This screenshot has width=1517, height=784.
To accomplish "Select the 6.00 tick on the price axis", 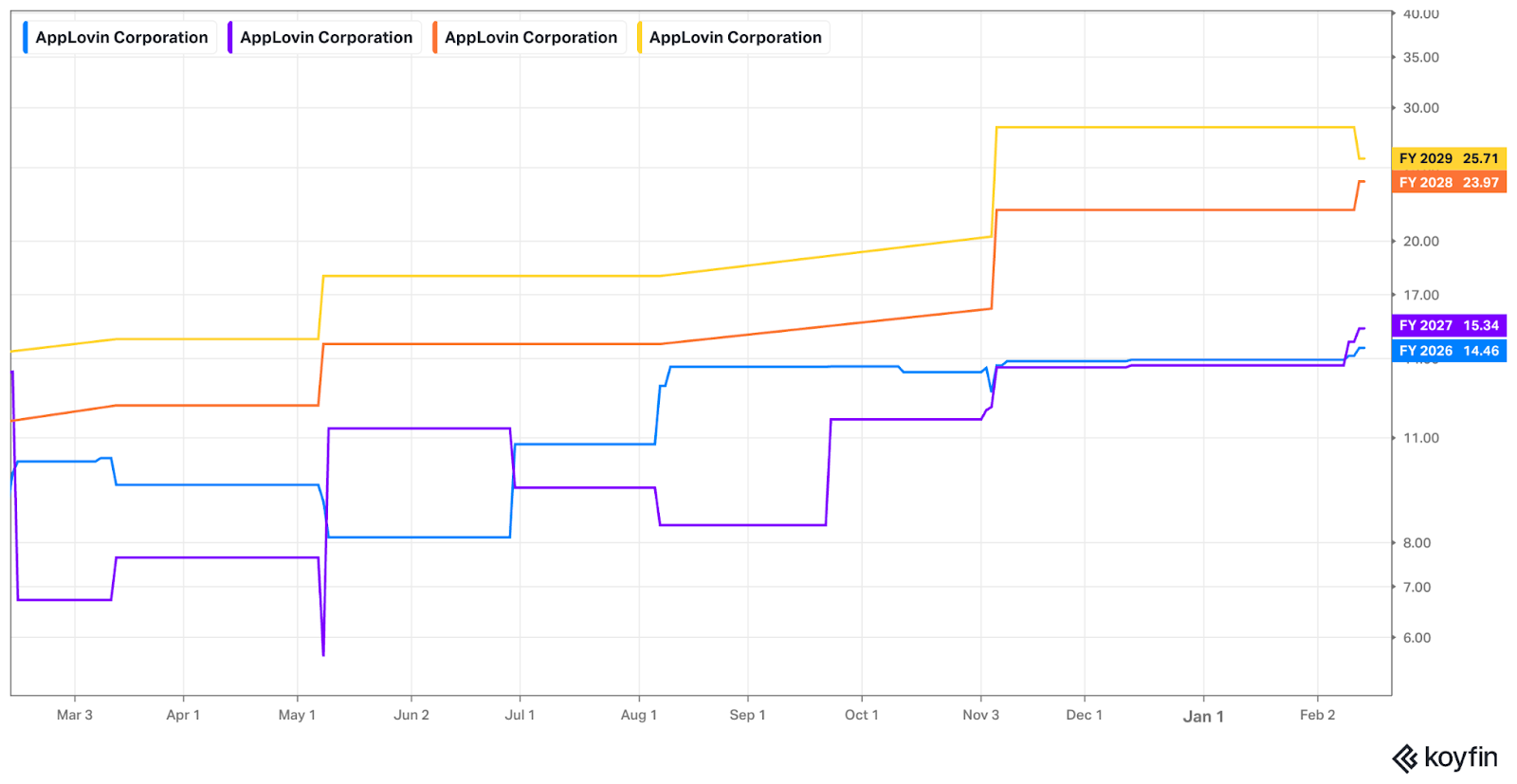I will pyautogui.click(x=1416, y=638).
